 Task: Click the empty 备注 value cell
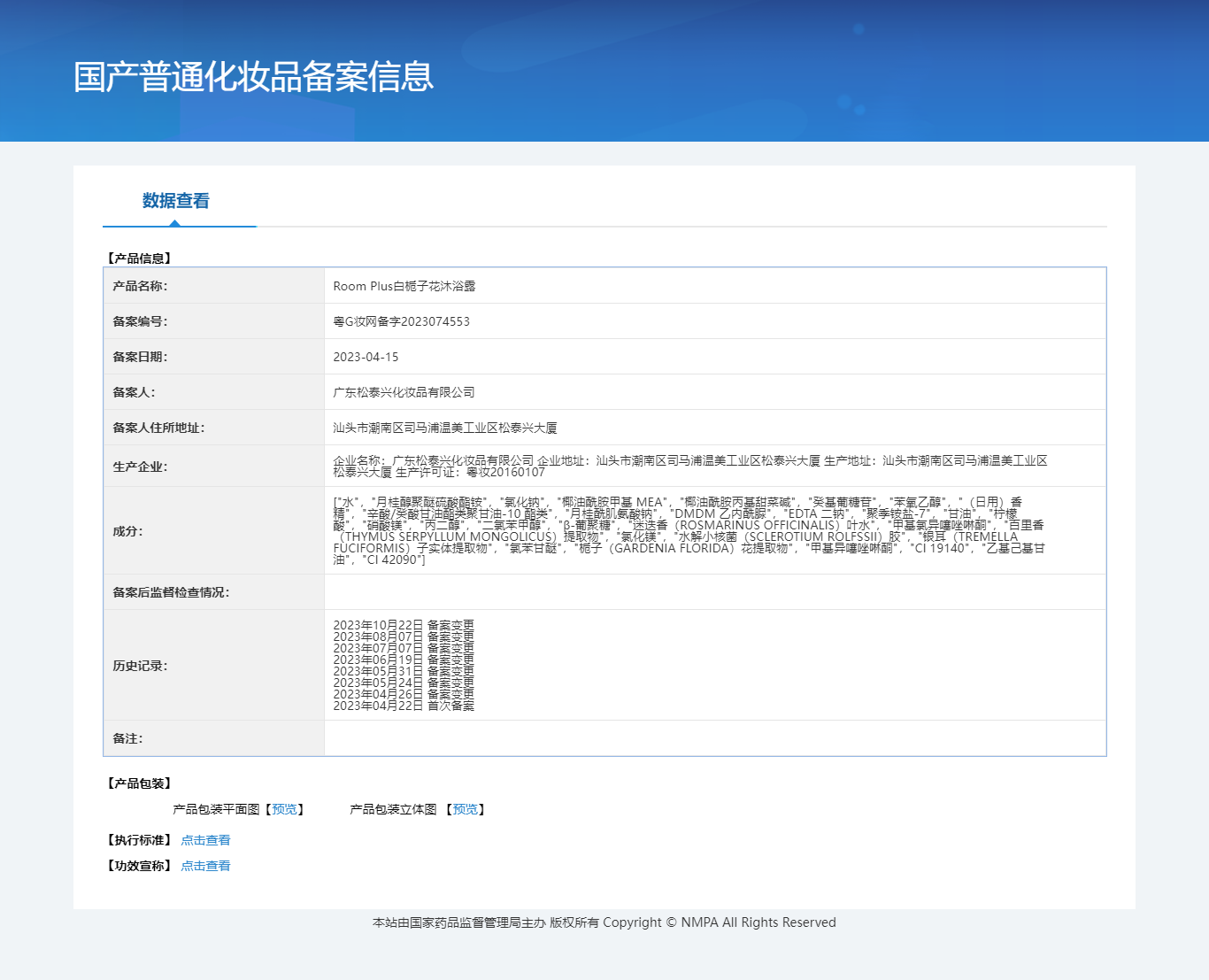(x=714, y=738)
